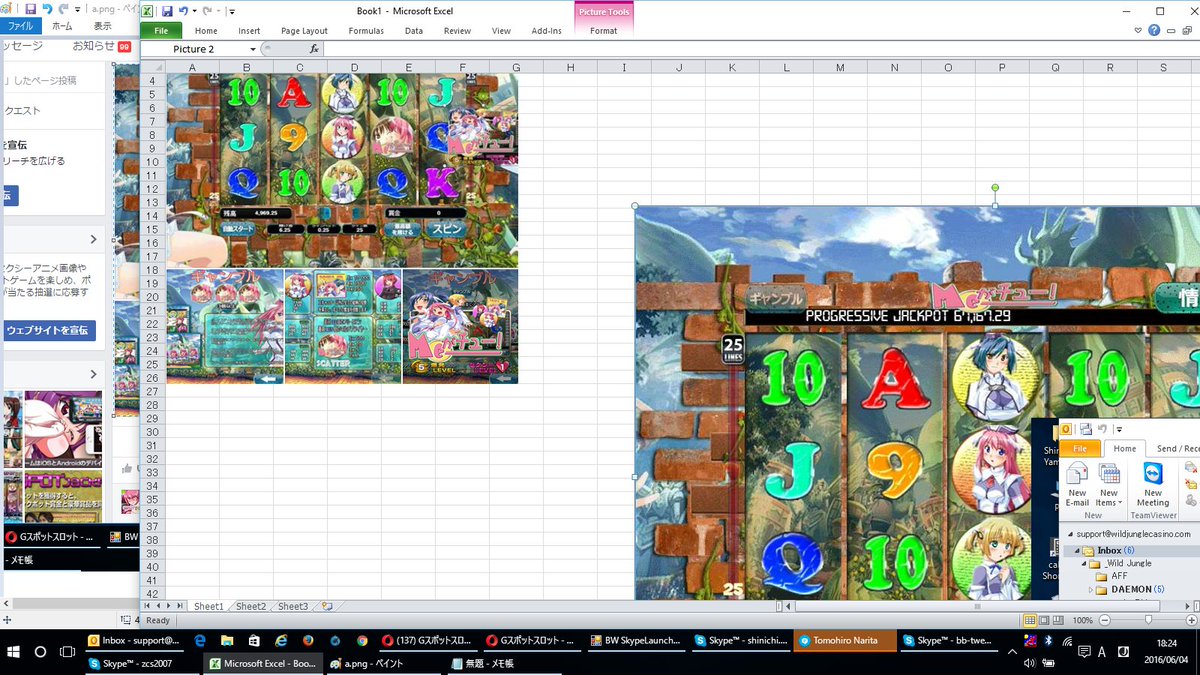Viewport: 1200px width, 675px height.
Task: Select the Sheet1 worksheet tab
Action: pos(209,606)
